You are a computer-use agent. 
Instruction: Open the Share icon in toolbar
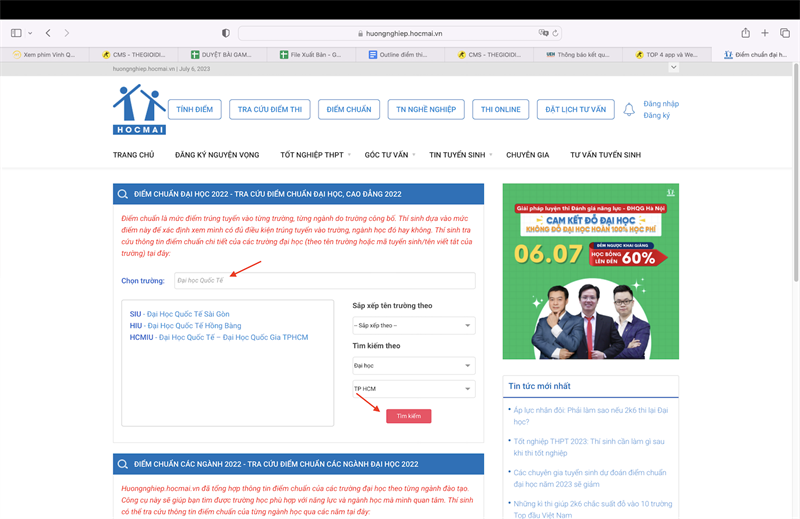(x=745, y=33)
